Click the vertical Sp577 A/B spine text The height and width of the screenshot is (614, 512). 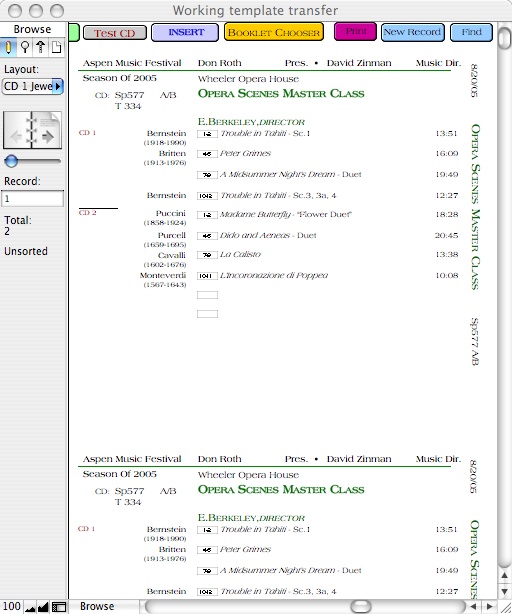[x=474, y=341]
